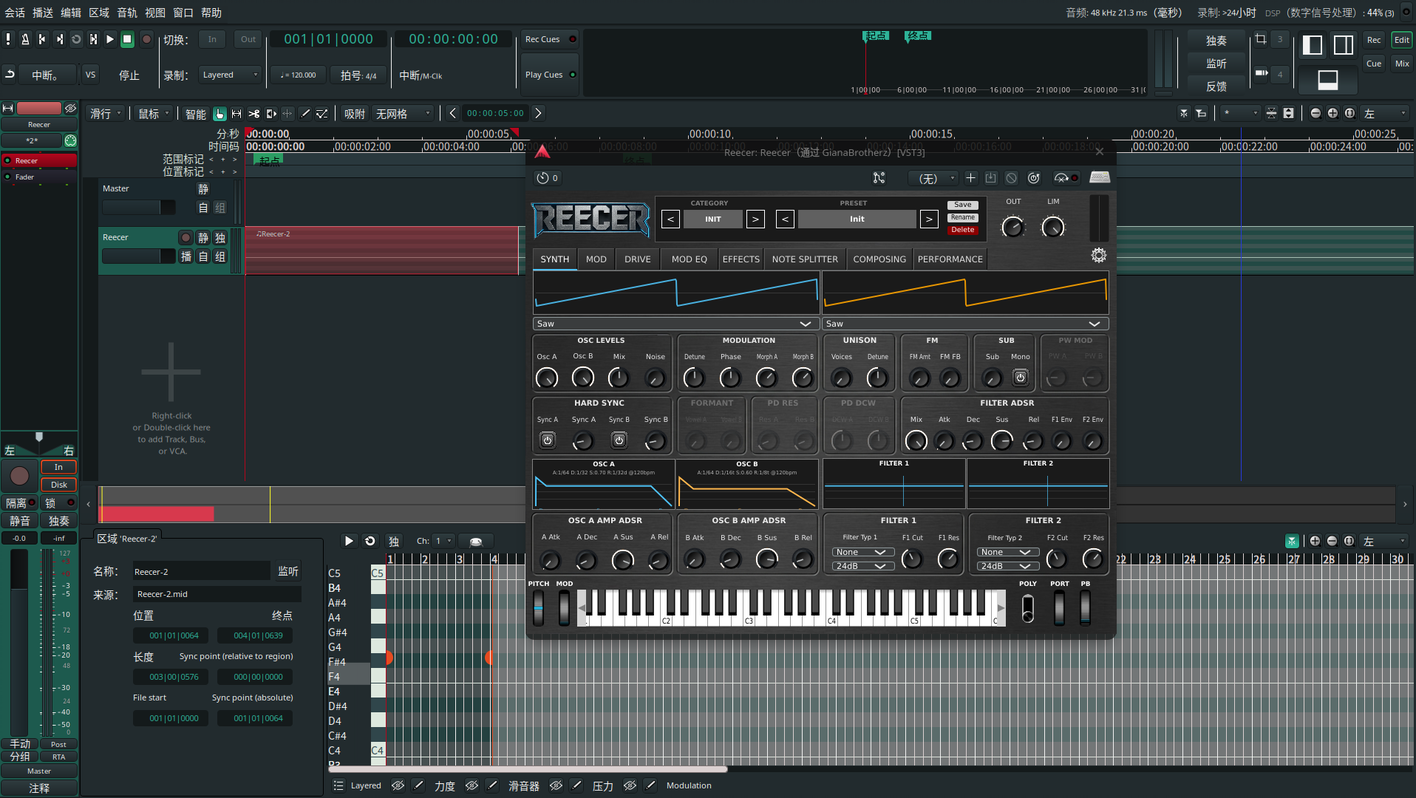The height and width of the screenshot is (798, 1416).
Task: Toggle the POLY switch on the Reecer keyboard
Action: (1028, 608)
